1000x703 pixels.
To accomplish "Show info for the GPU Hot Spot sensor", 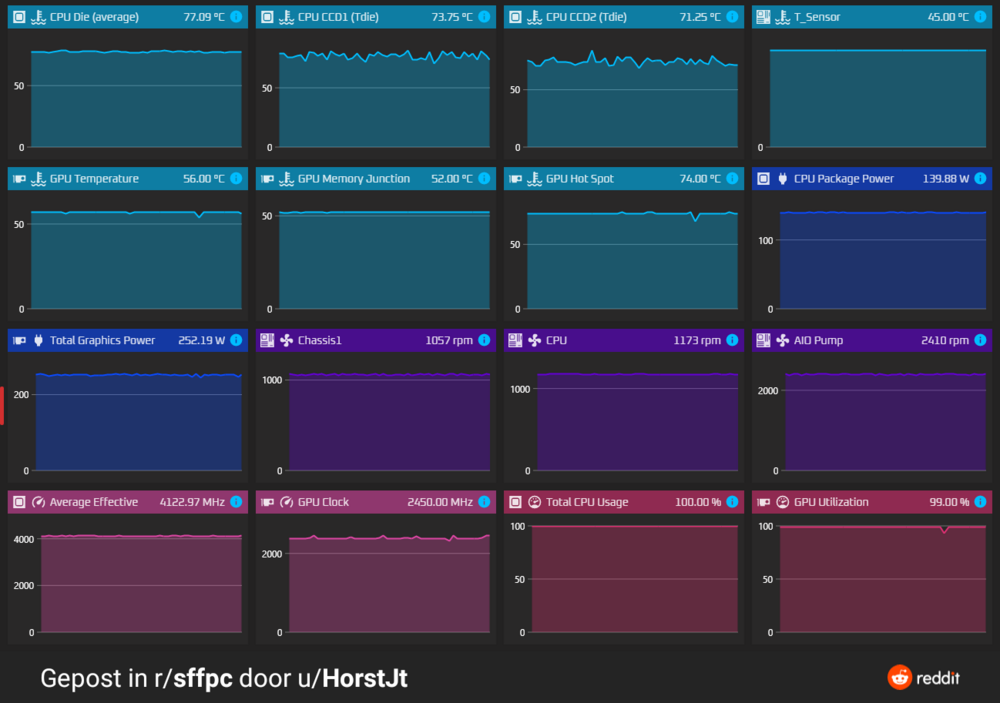I will 732,179.
